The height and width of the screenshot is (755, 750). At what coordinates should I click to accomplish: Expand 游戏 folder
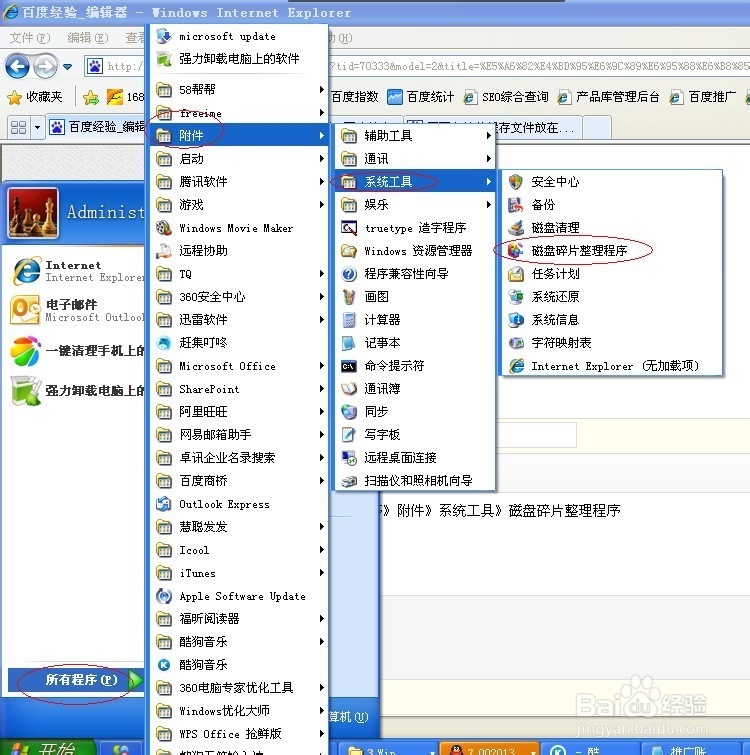coord(239,205)
